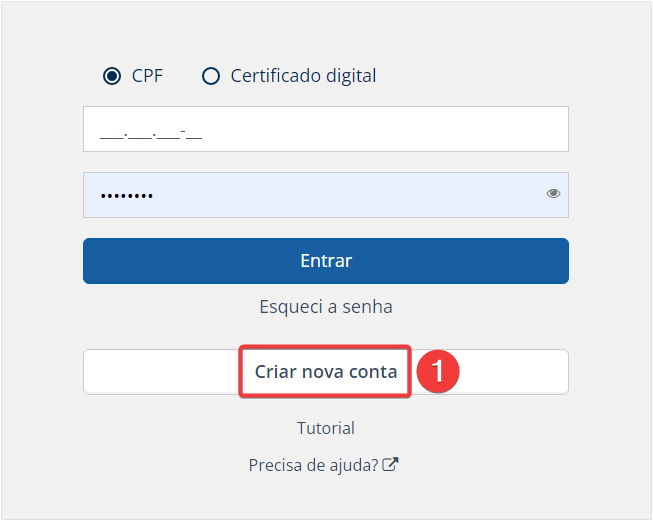This screenshot has width=653, height=521.
Task: Click the red circle badge numbered 1
Action: point(438,371)
